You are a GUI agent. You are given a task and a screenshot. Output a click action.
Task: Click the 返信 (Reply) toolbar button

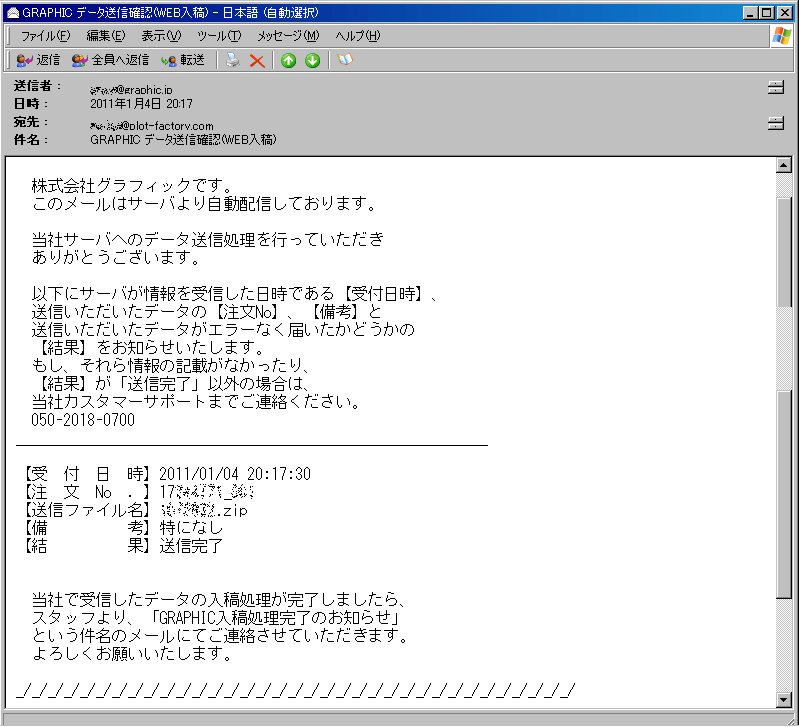coord(38,60)
